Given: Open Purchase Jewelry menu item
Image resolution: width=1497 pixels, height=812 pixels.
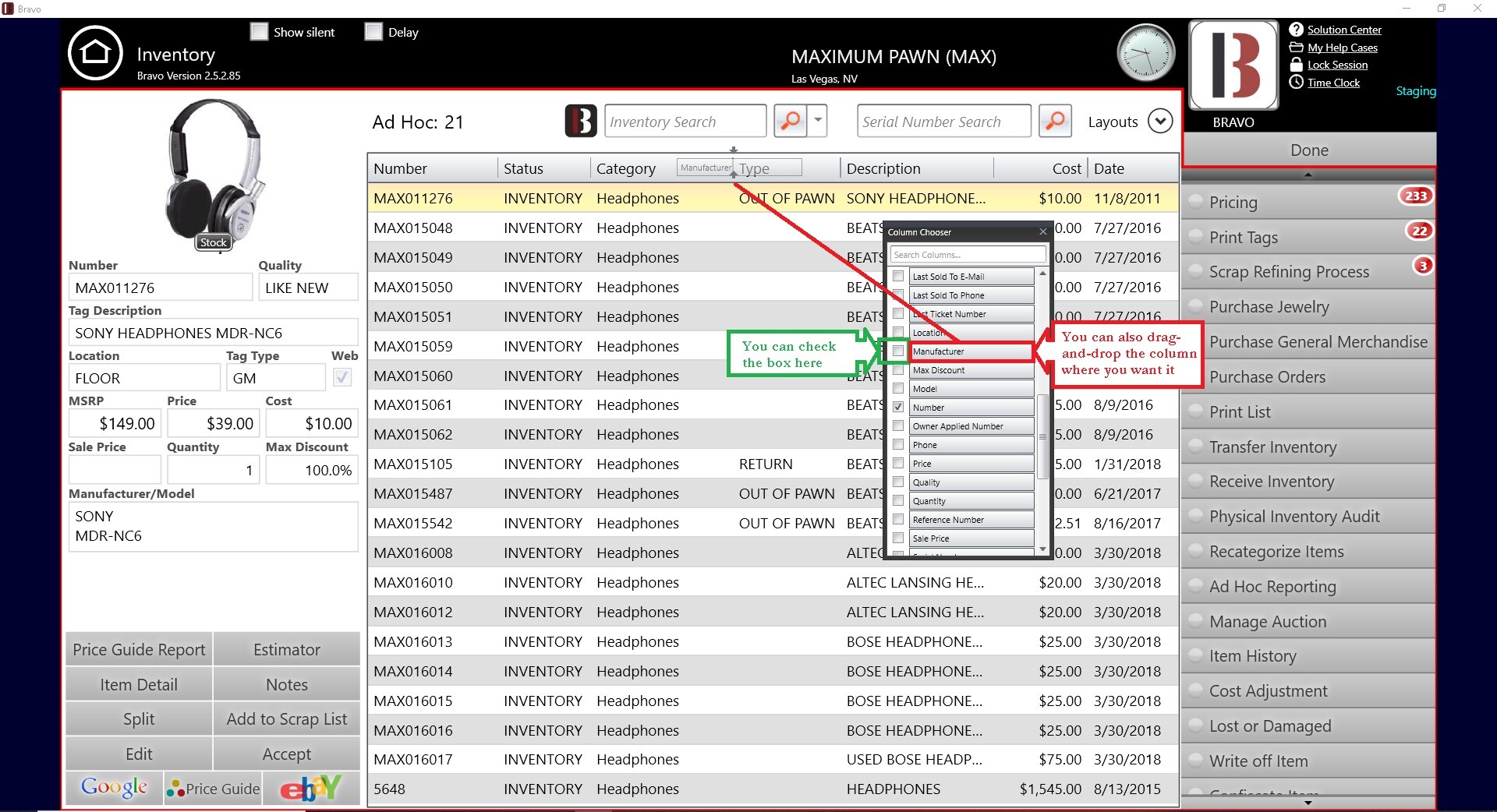Looking at the screenshot, I should coord(1308,307).
